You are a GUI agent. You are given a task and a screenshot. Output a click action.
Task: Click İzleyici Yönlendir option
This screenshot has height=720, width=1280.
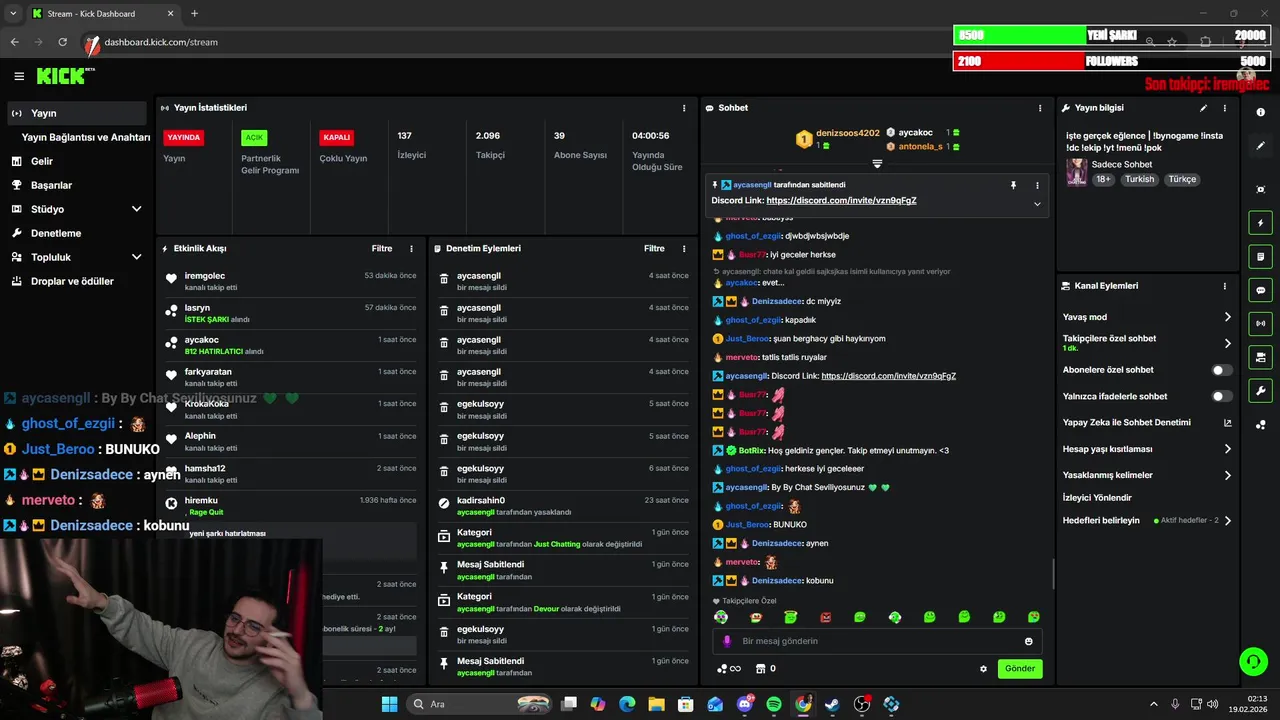[x=1097, y=497]
